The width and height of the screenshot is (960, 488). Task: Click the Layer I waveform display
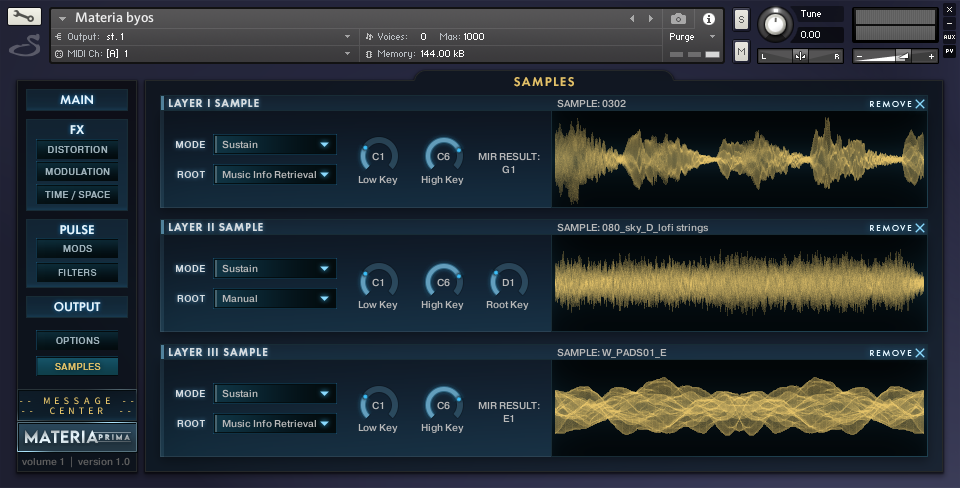pyautogui.click(x=740, y=159)
